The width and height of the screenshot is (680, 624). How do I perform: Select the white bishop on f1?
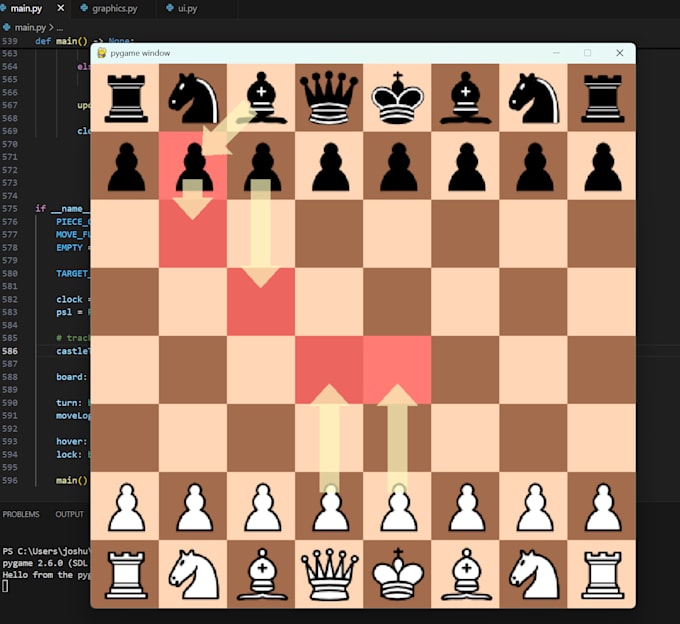(466, 575)
